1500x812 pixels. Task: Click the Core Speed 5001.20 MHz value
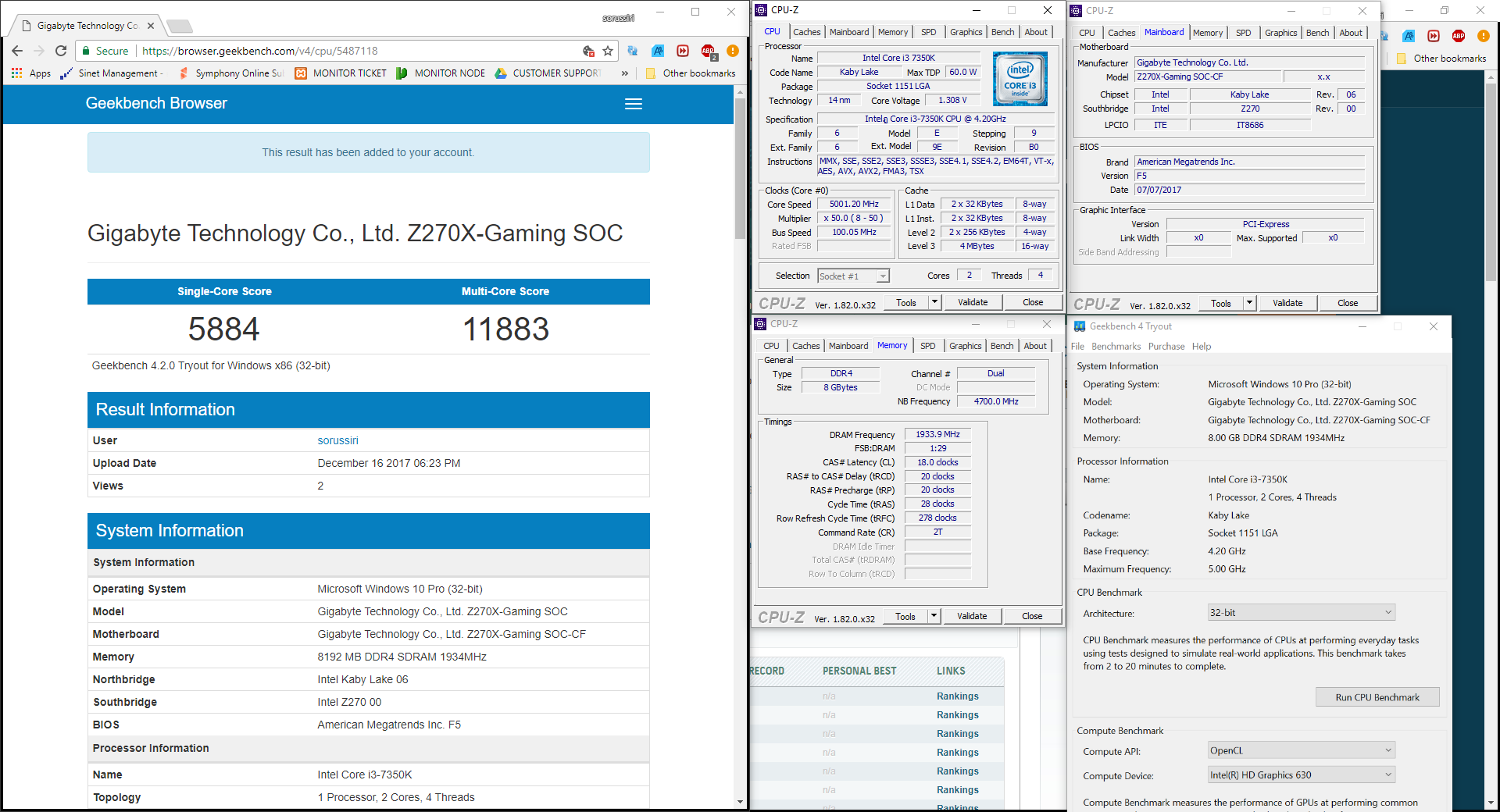click(x=854, y=205)
